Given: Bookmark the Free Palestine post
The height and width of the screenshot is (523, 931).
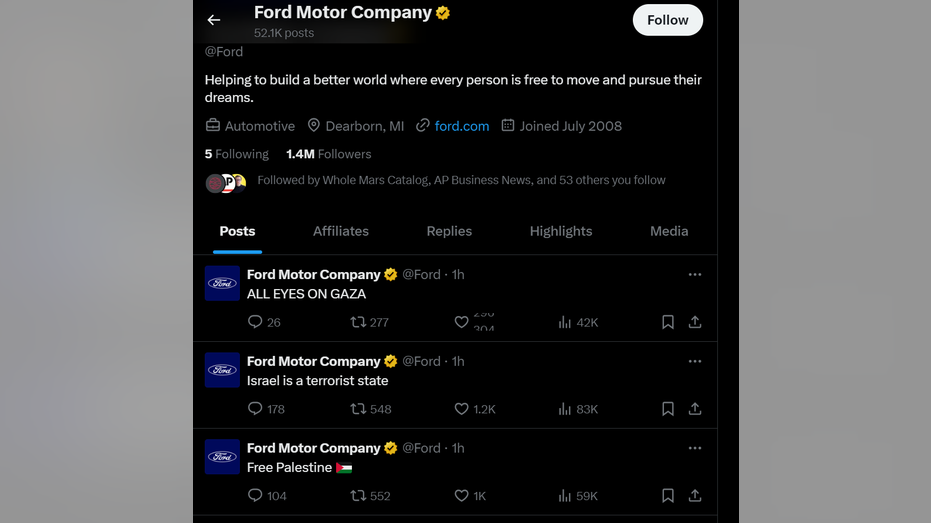Looking at the screenshot, I should coord(667,496).
